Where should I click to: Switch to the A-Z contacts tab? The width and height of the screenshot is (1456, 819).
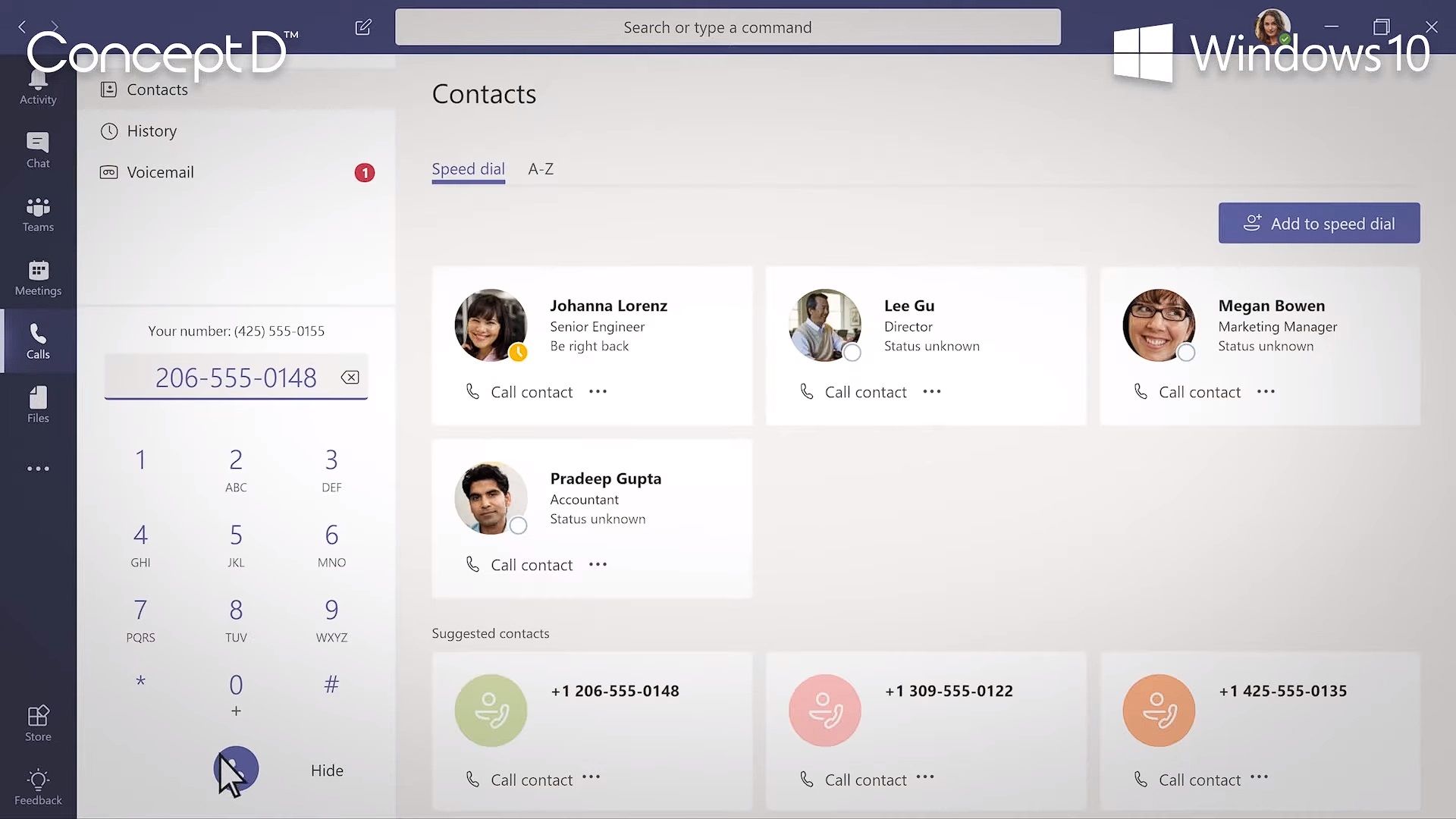tap(541, 169)
